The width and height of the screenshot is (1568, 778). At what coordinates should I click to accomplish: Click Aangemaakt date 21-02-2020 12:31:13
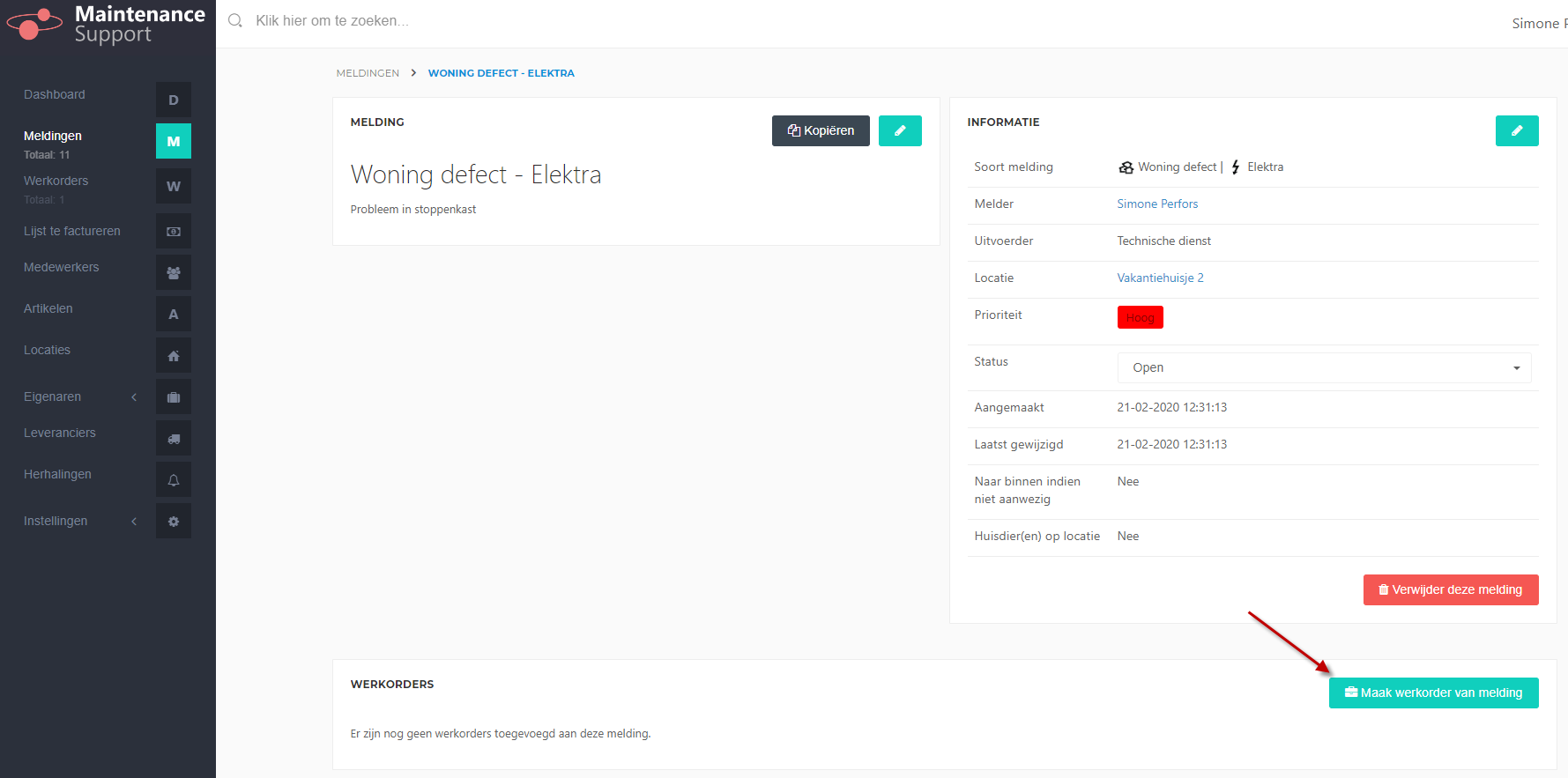coord(1171,407)
